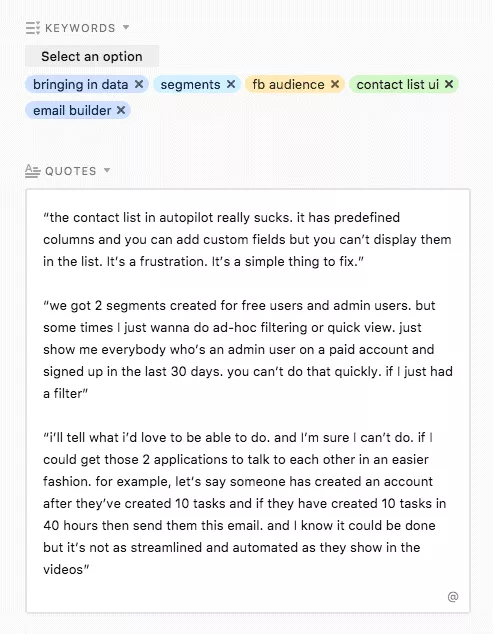Click into the first autopilot contact list quote
Image resolution: width=493 pixels, height=634 pixels.
tap(247, 239)
